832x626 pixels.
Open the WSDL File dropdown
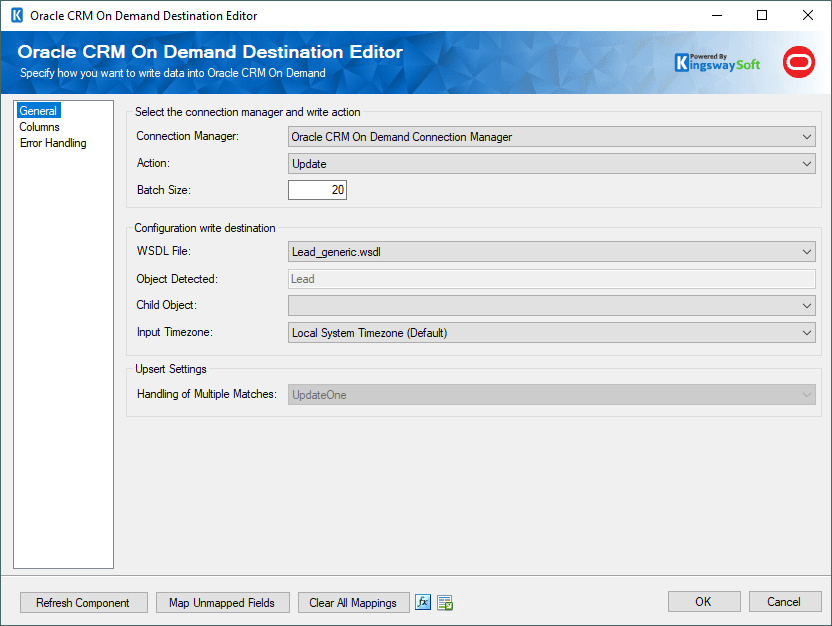click(806, 251)
